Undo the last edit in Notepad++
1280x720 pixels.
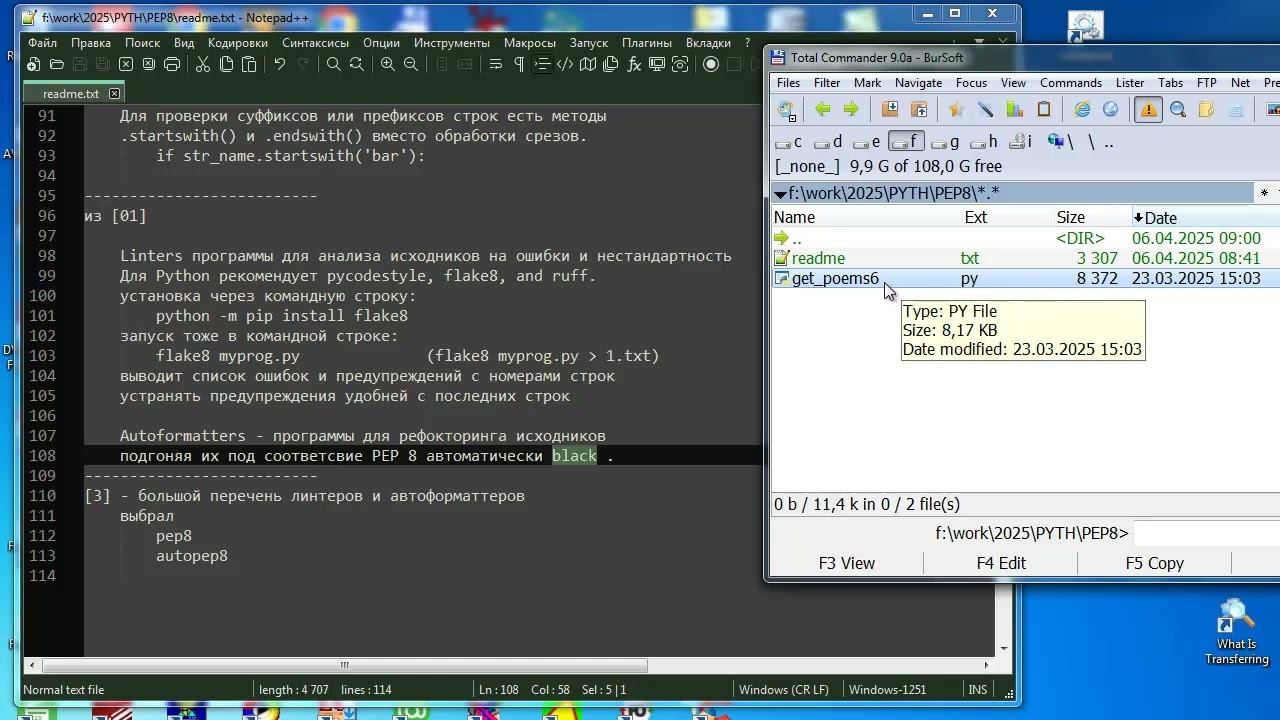pyautogui.click(x=280, y=64)
